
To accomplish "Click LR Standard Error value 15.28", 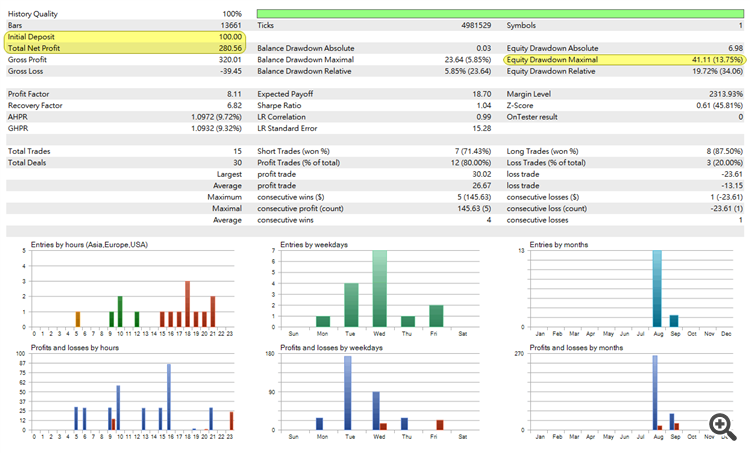I will pos(482,129).
